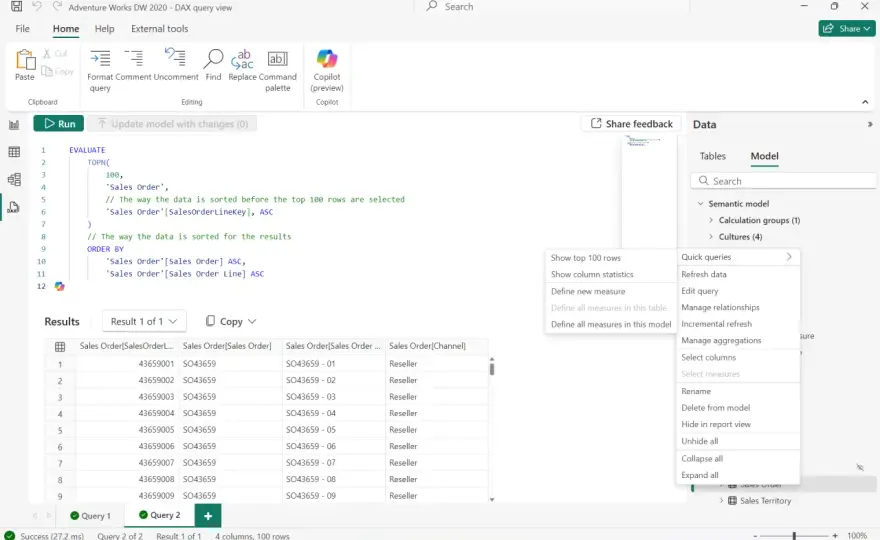Click the inline Copilot icon on line 12
The width and height of the screenshot is (880, 540).
coord(59,286)
